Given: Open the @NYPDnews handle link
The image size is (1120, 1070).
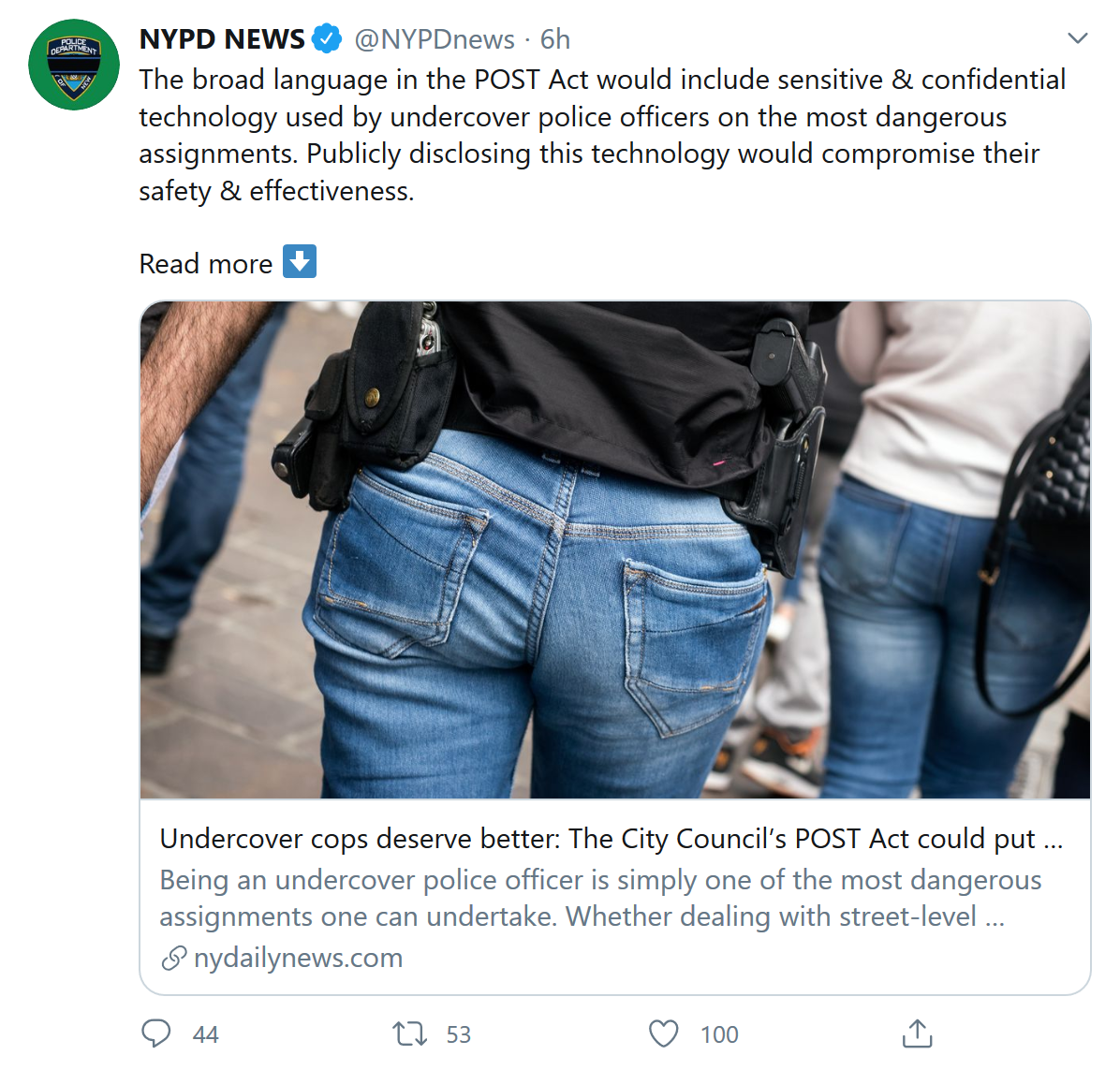Looking at the screenshot, I should pyautogui.click(x=435, y=39).
